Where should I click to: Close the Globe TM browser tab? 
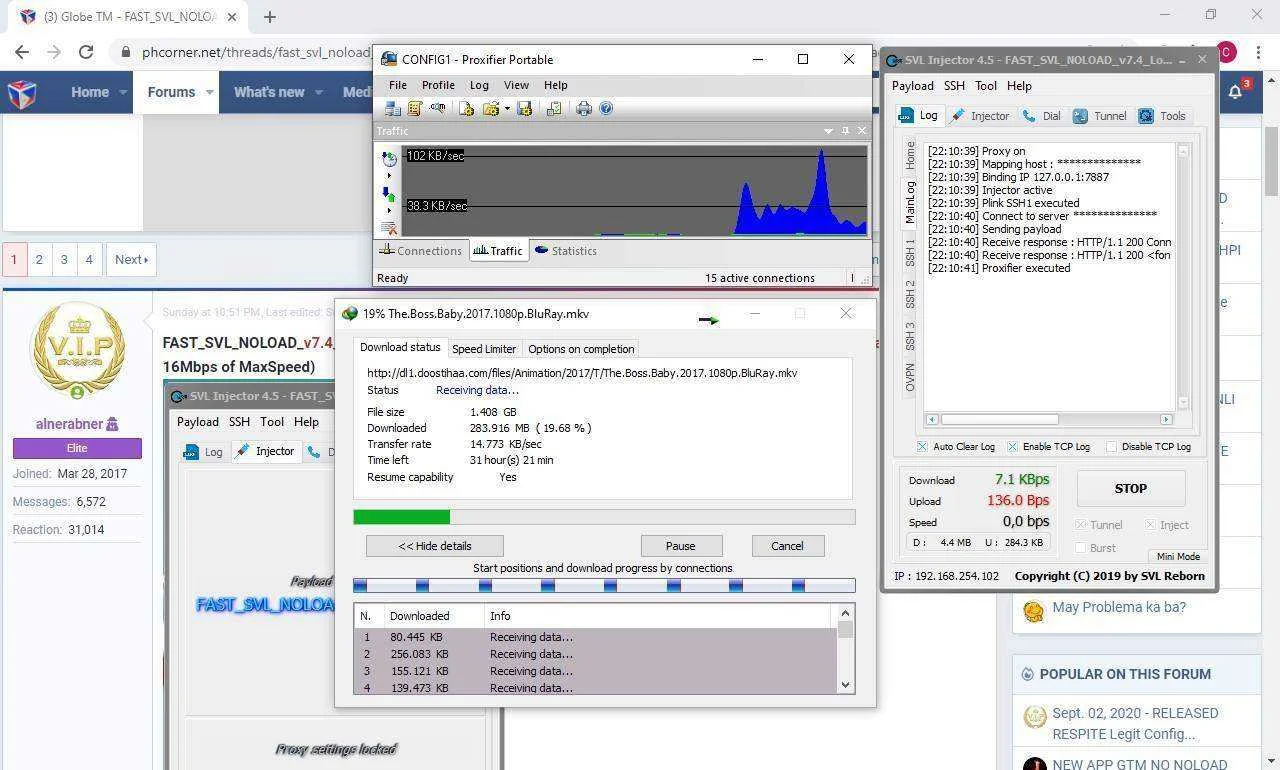[x=231, y=17]
